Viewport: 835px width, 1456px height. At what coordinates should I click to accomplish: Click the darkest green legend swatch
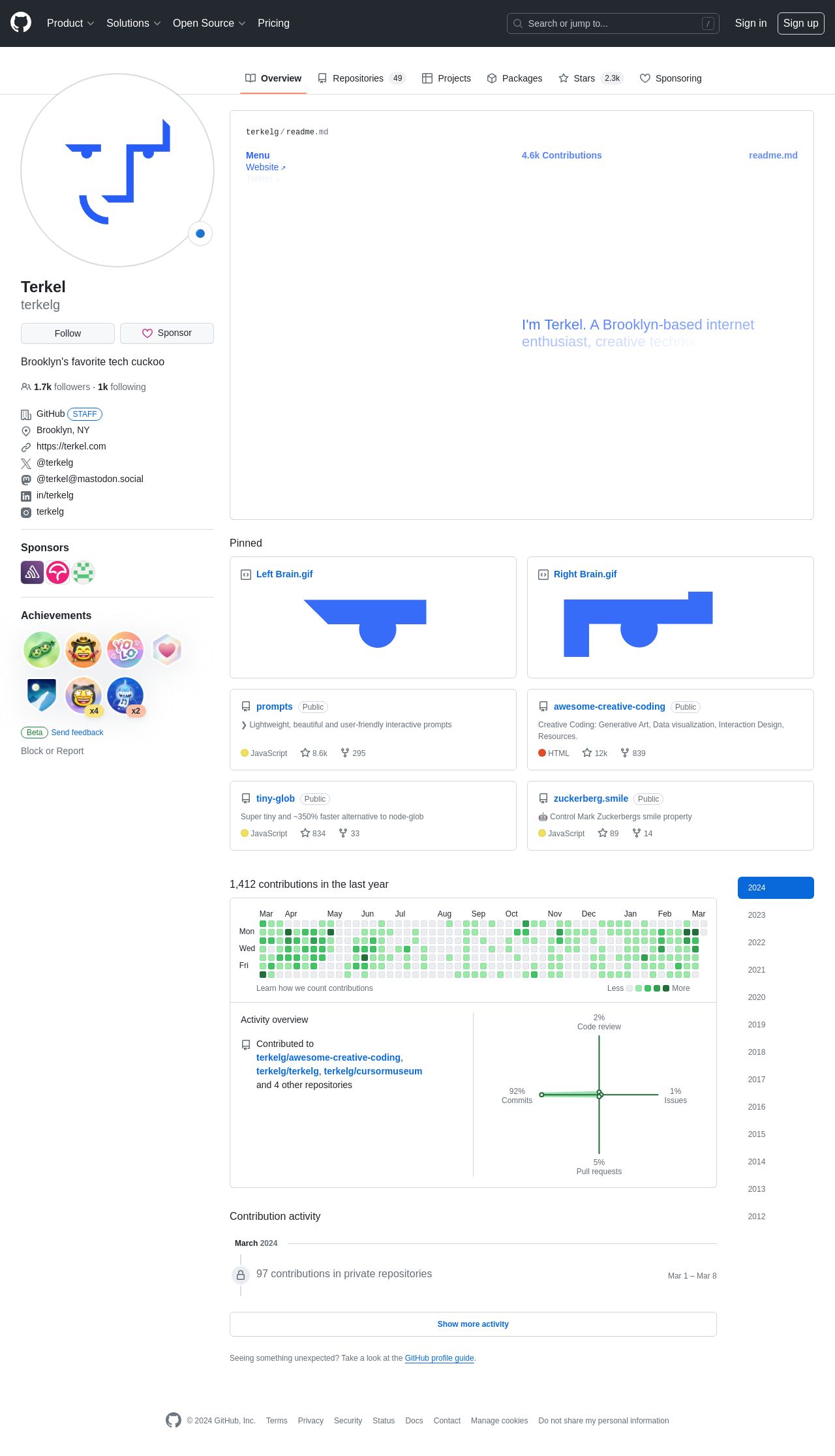pos(666,988)
